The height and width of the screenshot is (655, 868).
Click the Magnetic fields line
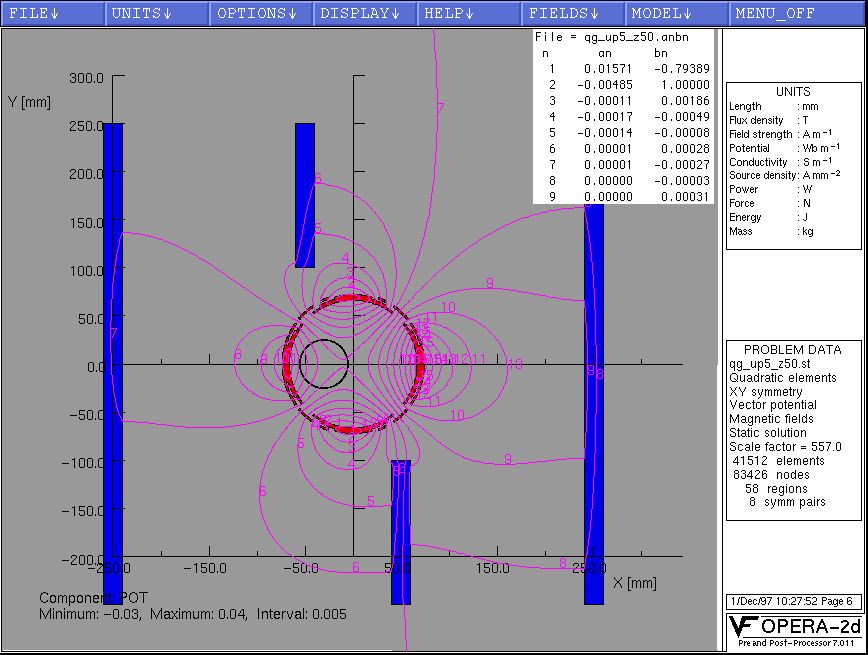(x=771, y=419)
